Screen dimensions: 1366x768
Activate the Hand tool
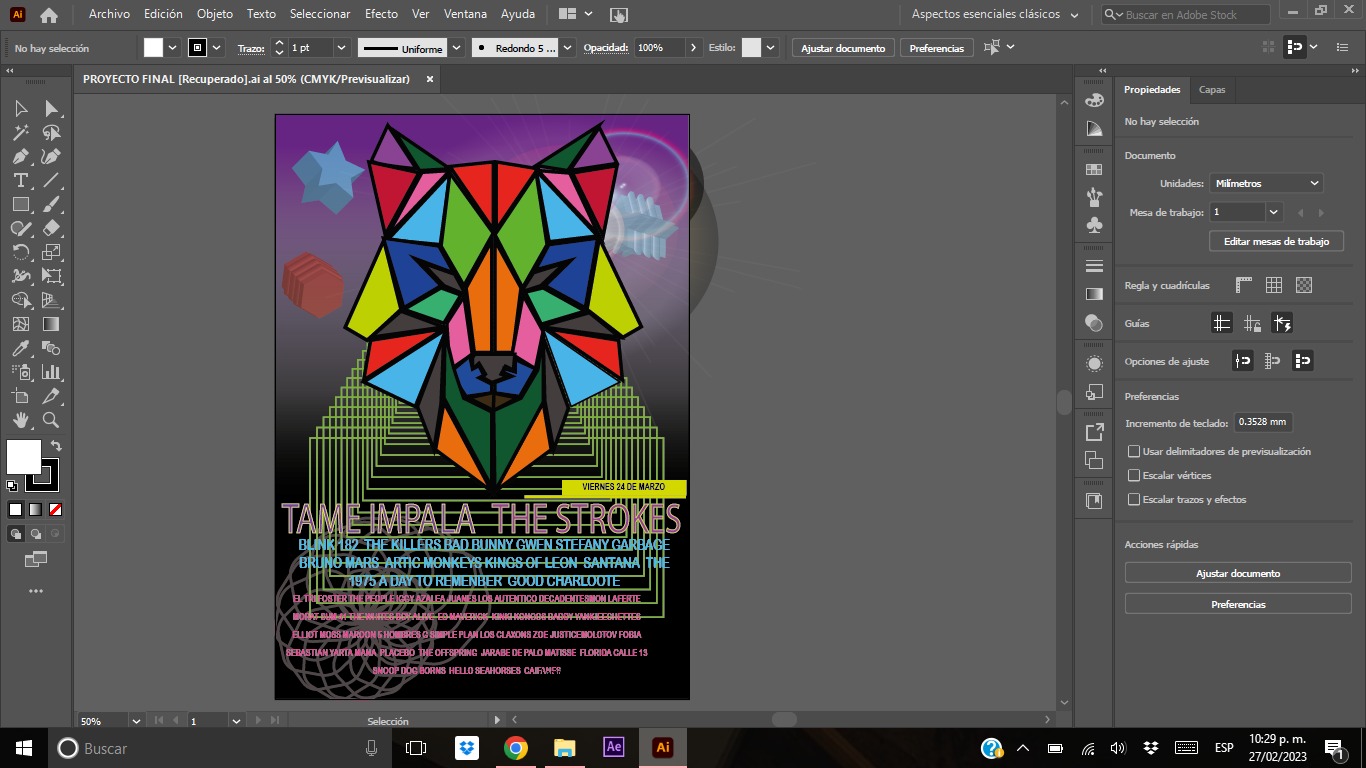tap(20, 420)
